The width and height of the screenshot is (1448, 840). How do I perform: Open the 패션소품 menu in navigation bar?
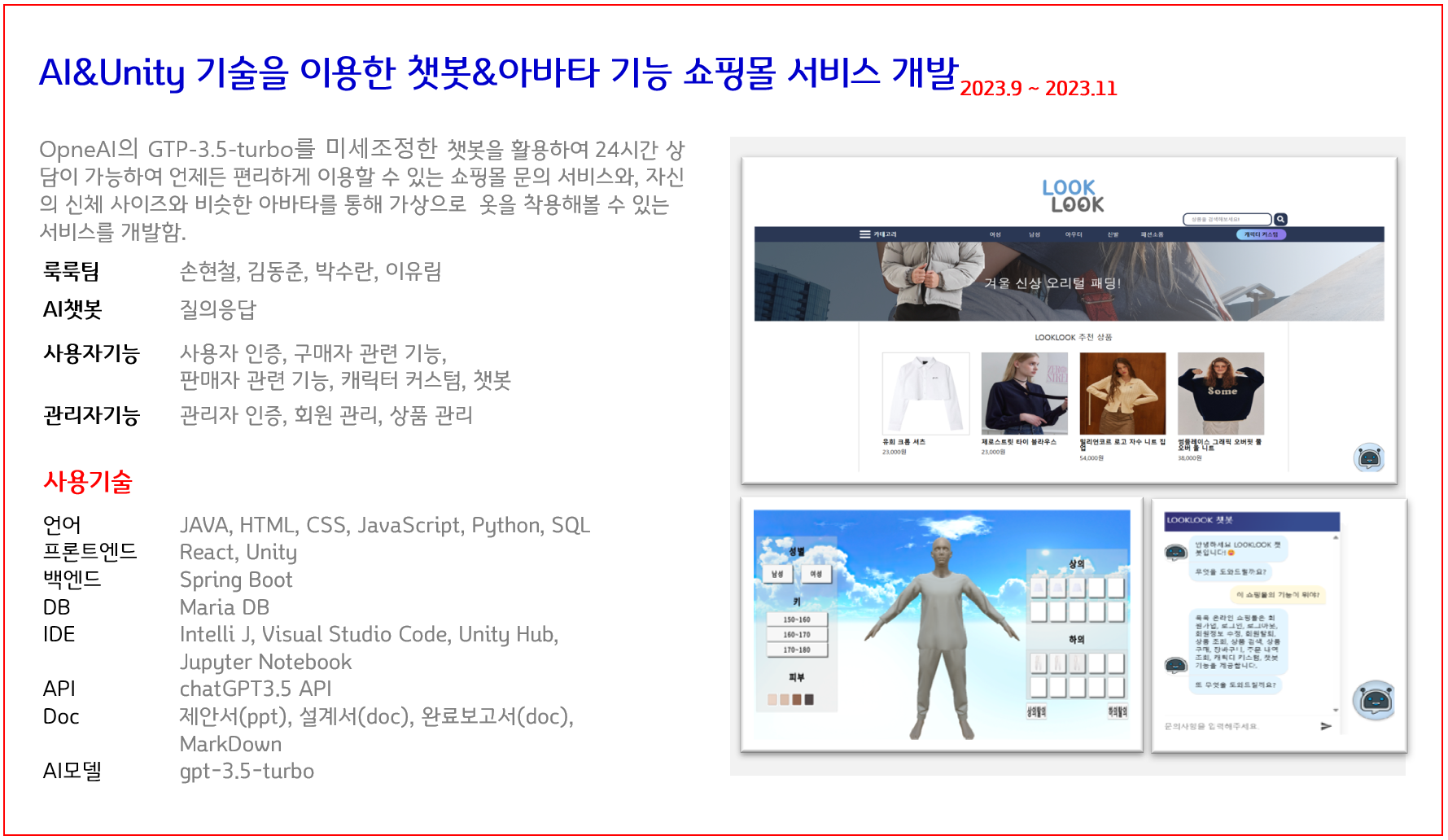coord(1152,234)
